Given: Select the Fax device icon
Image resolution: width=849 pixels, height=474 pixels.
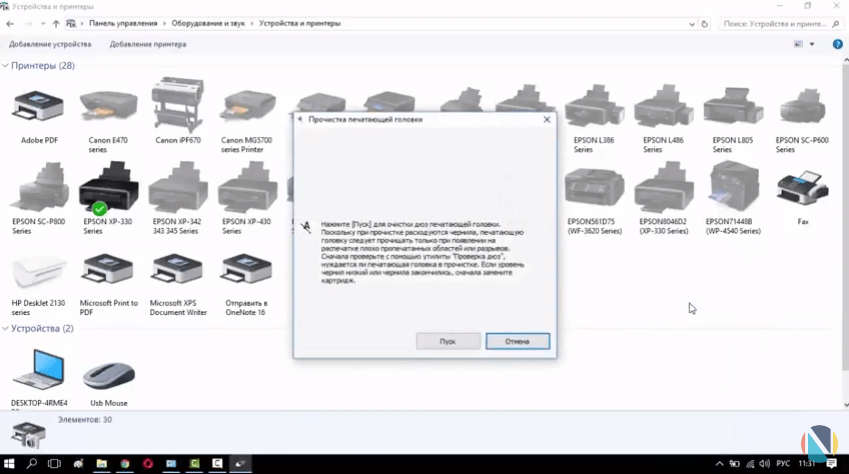Looking at the screenshot, I should pyautogui.click(x=802, y=188).
